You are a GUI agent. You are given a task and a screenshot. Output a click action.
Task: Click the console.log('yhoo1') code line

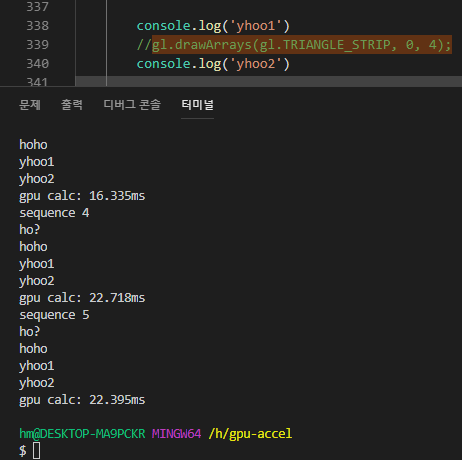(x=213, y=26)
